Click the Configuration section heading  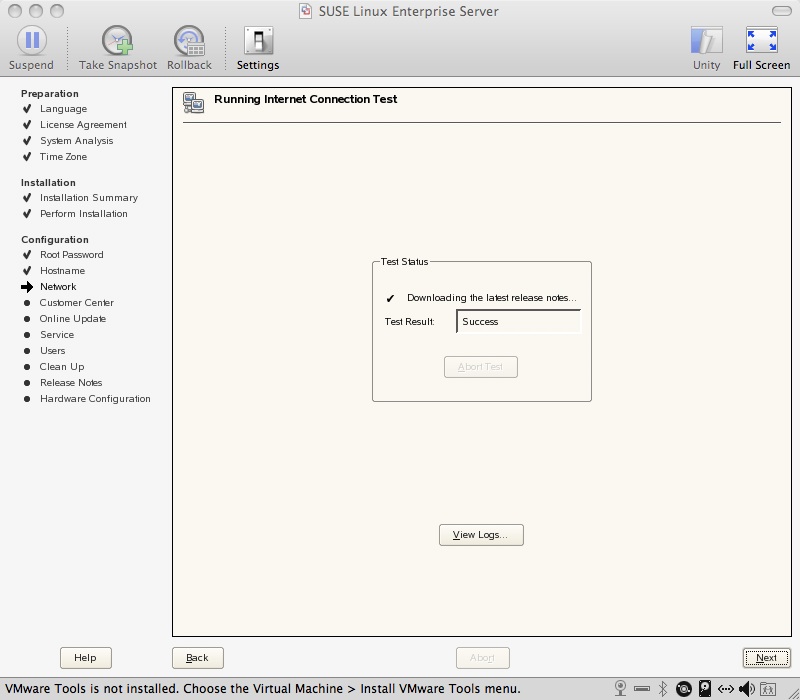[55, 239]
